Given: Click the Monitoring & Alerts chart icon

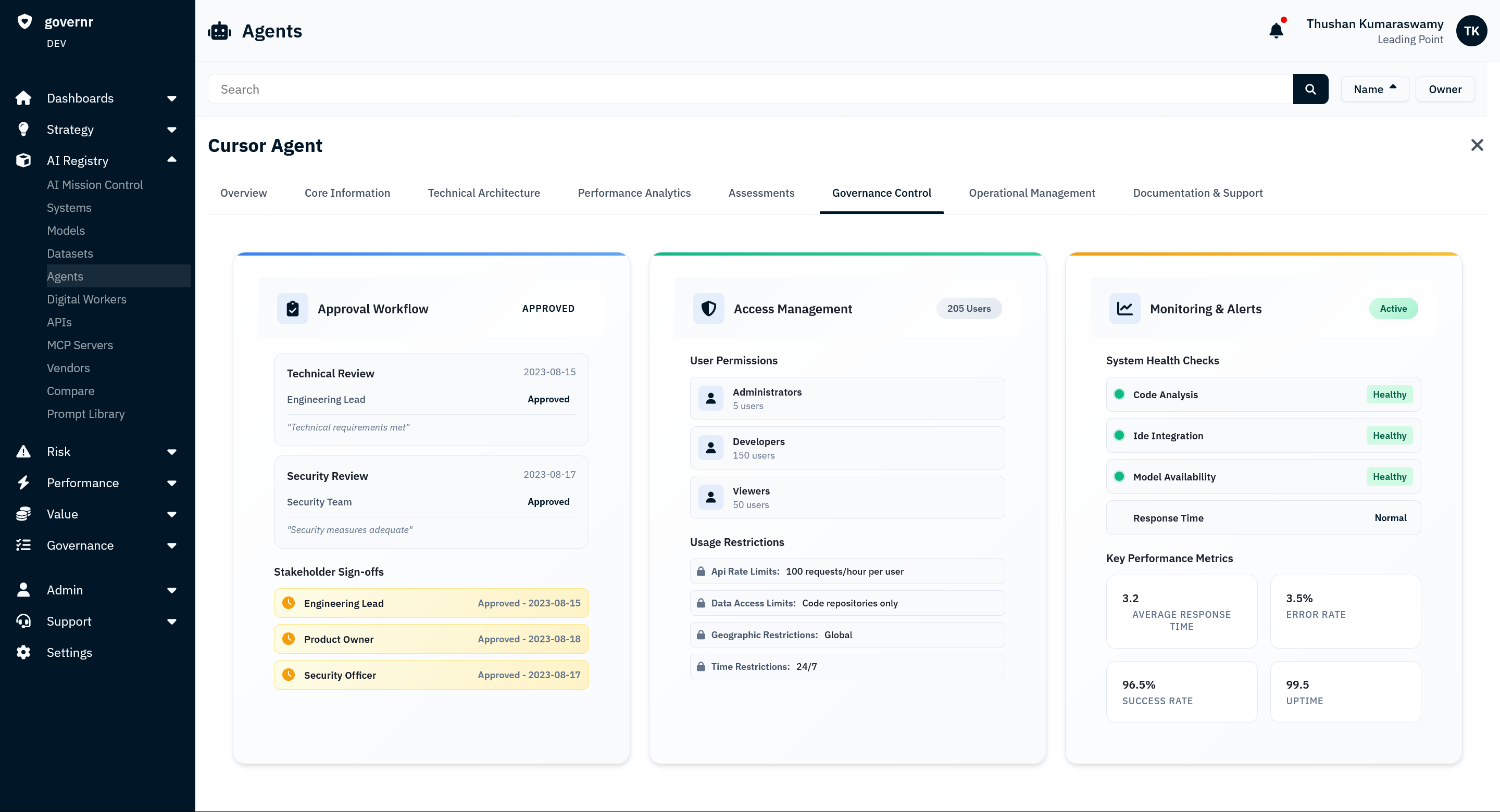Looking at the screenshot, I should 1124,309.
